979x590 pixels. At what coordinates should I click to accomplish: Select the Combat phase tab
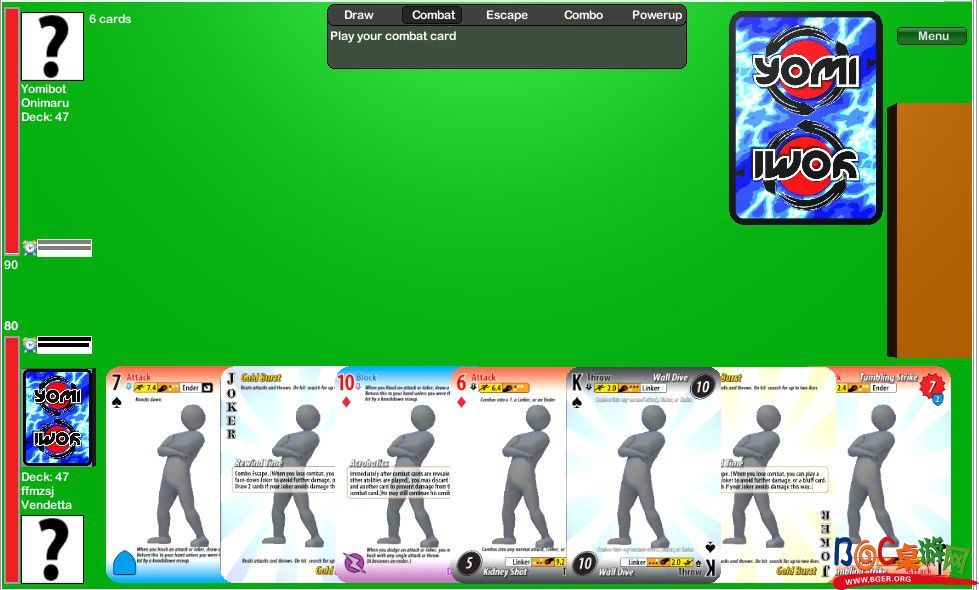(x=433, y=15)
